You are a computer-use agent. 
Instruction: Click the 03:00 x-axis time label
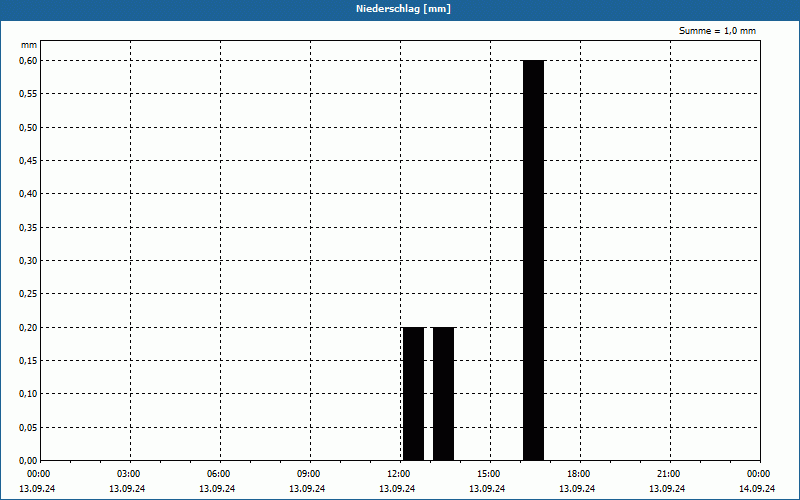click(x=130, y=474)
